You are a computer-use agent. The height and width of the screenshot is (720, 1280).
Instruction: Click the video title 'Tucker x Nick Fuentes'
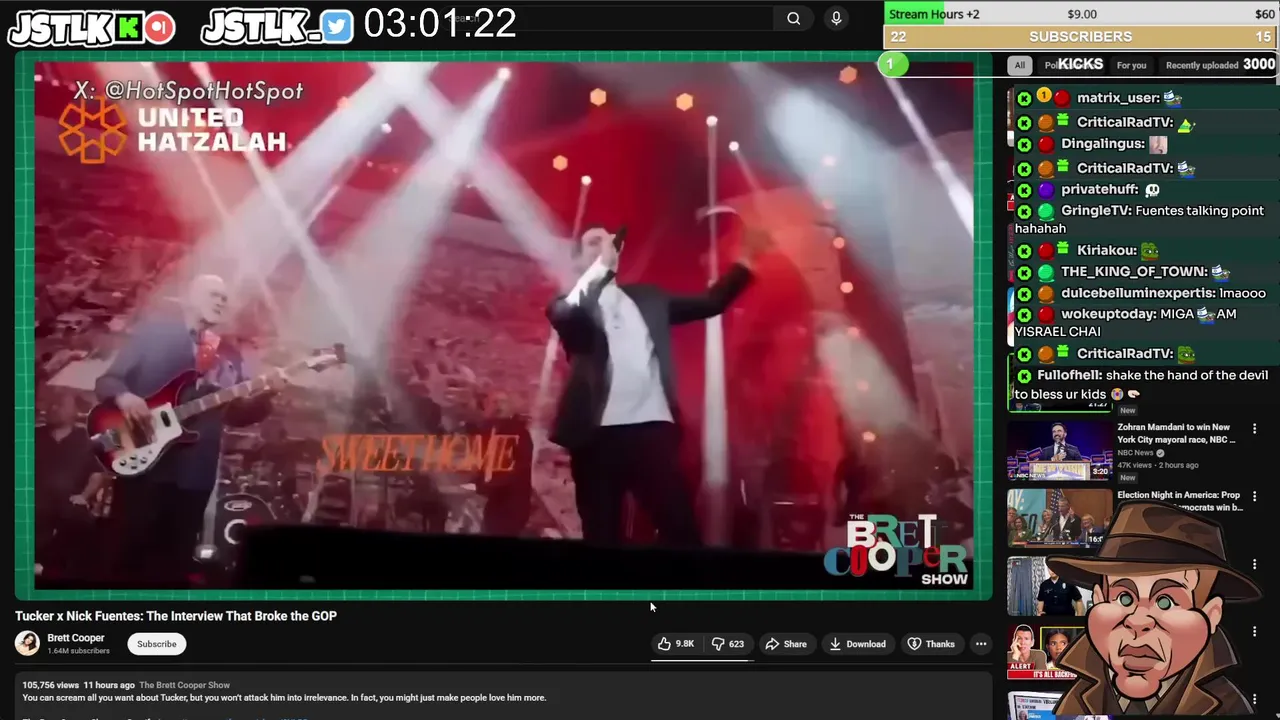(176, 616)
